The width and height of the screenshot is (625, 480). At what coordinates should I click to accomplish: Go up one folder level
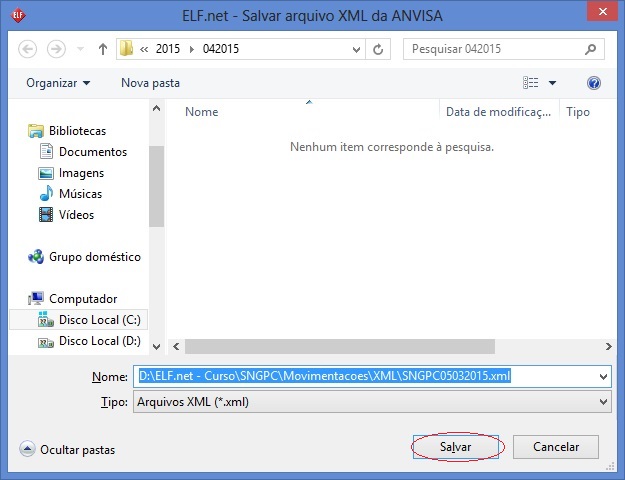click(x=103, y=49)
